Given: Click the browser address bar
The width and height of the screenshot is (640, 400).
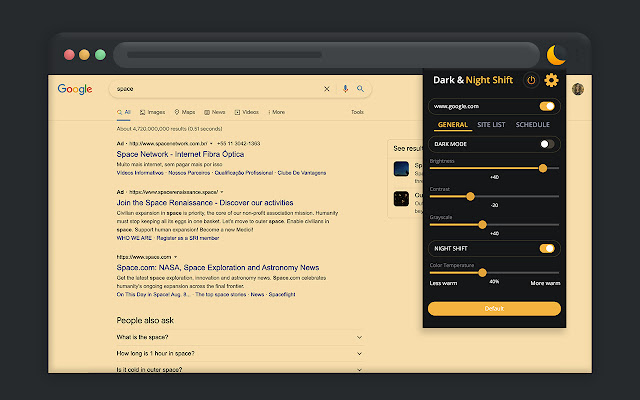Looking at the screenshot, I should click(326, 55).
